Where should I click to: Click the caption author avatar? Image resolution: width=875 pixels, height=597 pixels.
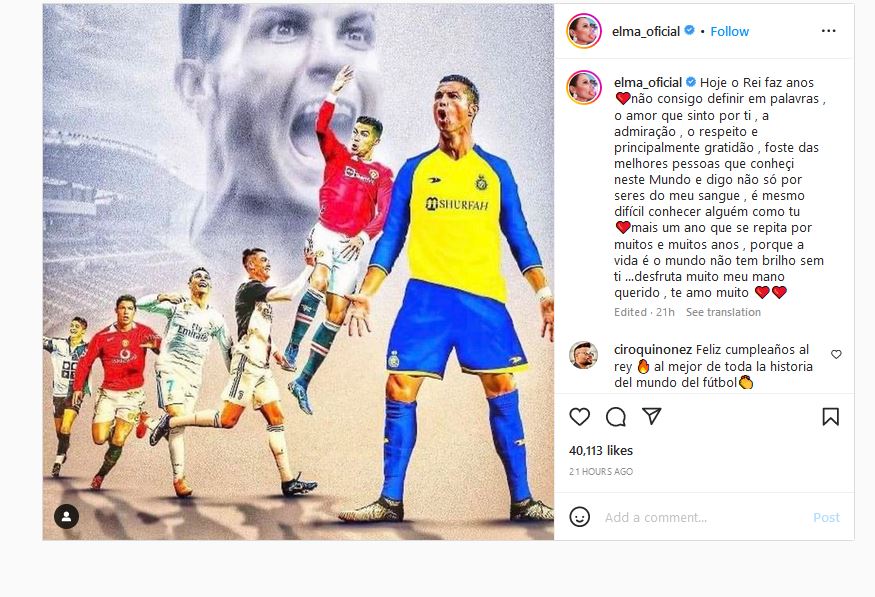pos(584,87)
